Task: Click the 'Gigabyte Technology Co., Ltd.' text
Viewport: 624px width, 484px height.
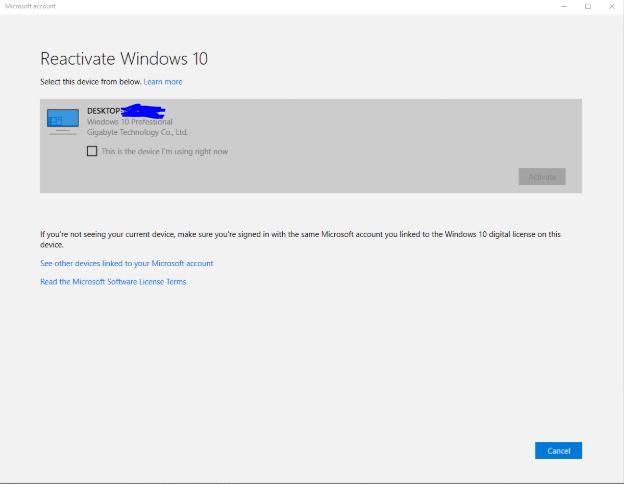Action: (x=138, y=132)
